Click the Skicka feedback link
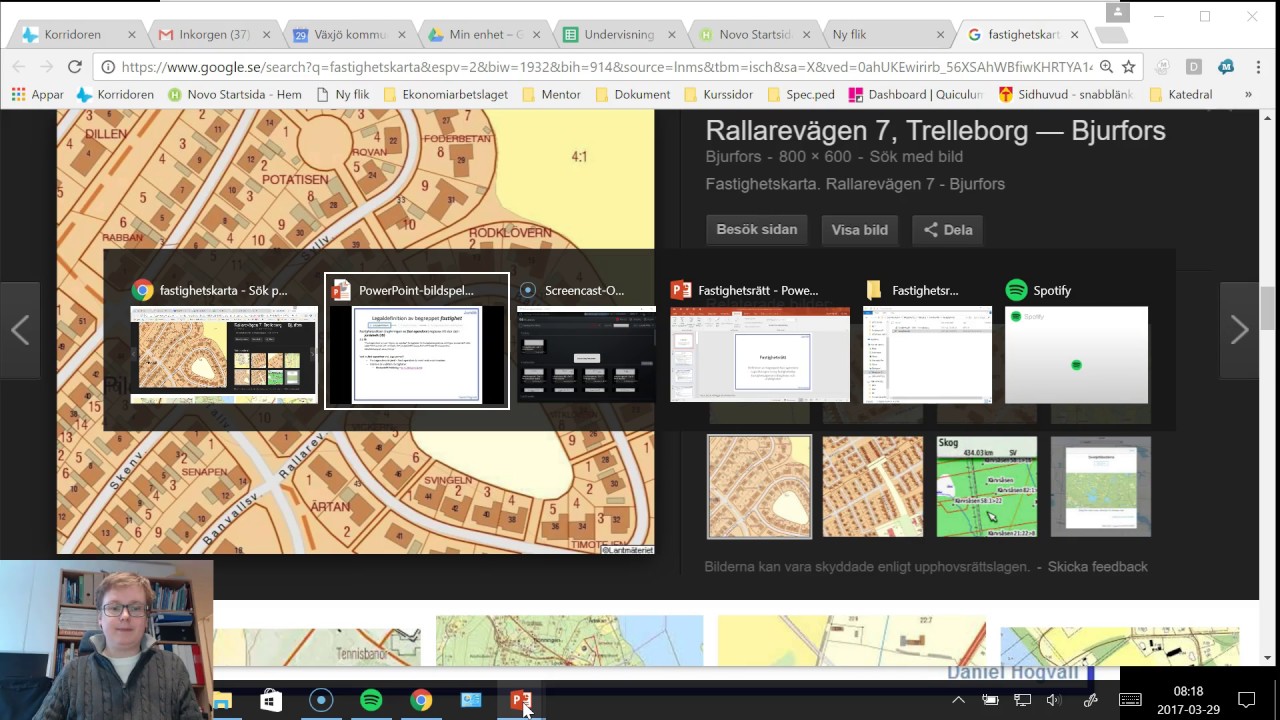 tap(1097, 566)
